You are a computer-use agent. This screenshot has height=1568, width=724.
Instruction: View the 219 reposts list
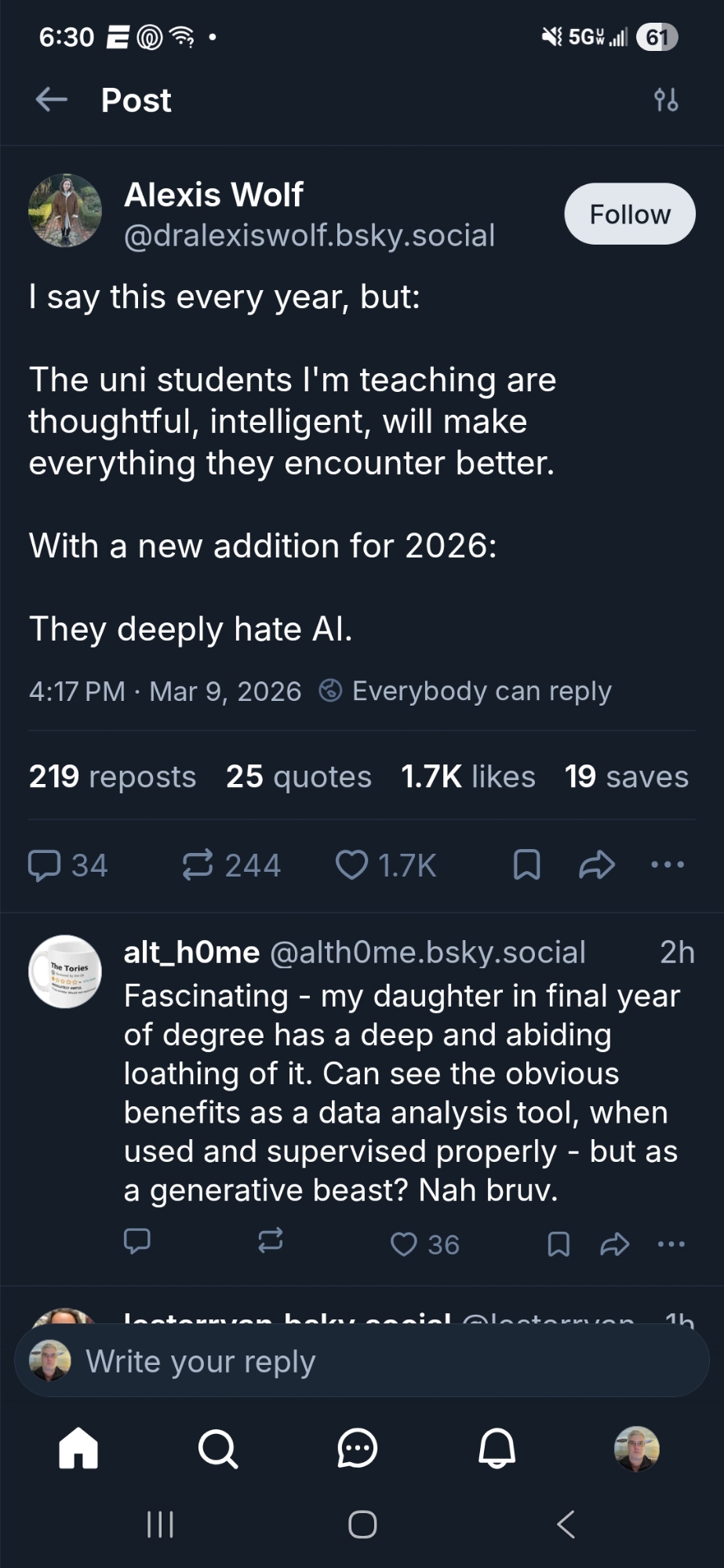coord(112,776)
